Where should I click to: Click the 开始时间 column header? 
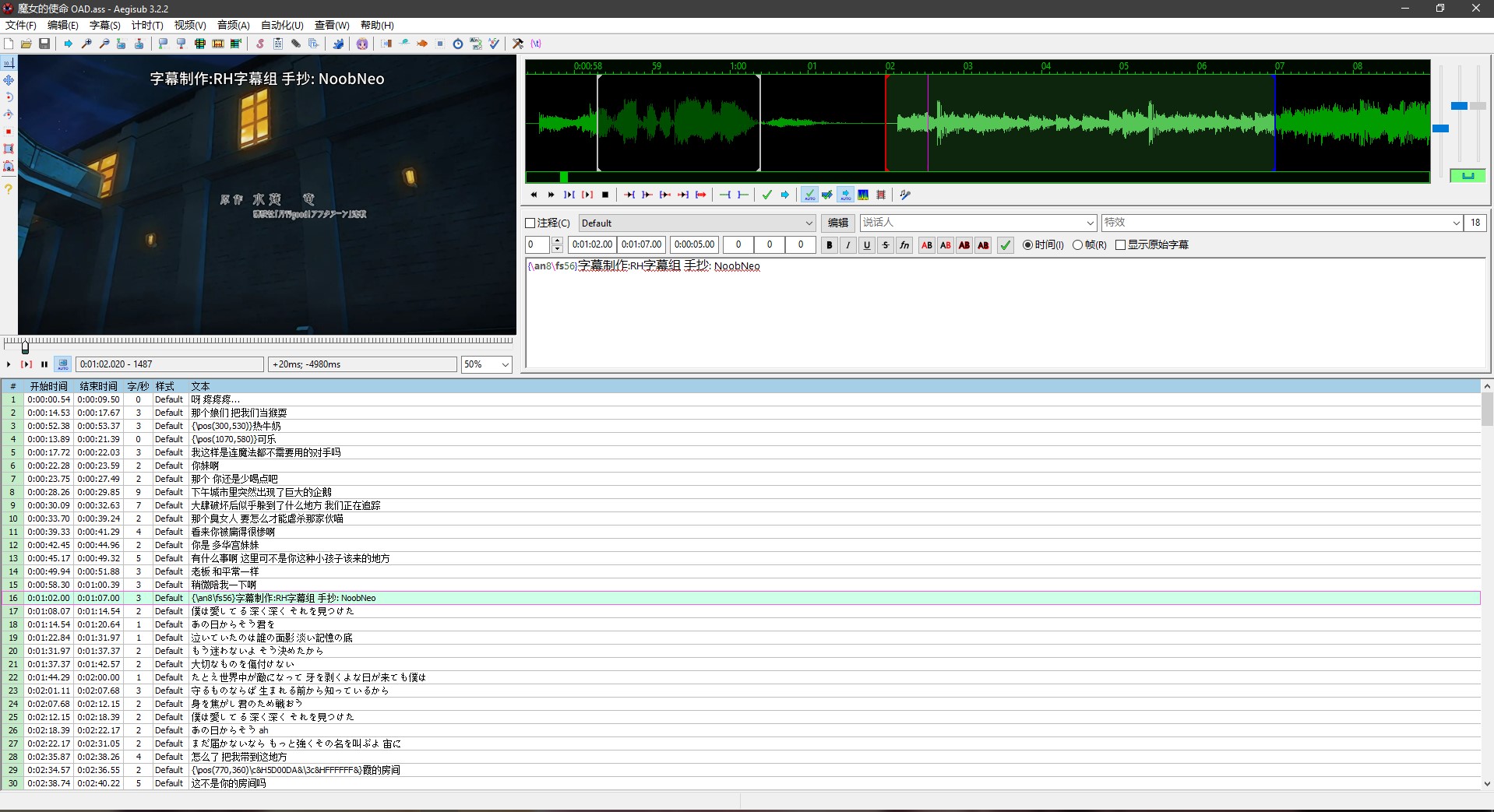pyautogui.click(x=49, y=386)
